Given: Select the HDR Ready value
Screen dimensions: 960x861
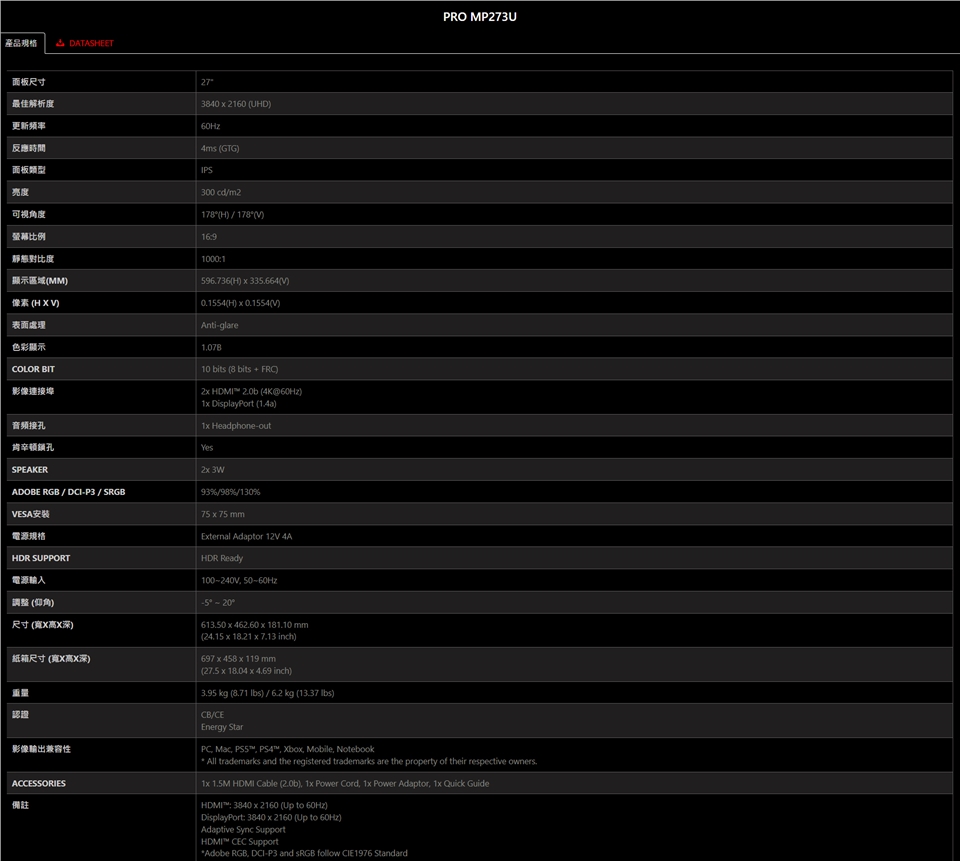Looking at the screenshot, I should pos(222,558).
